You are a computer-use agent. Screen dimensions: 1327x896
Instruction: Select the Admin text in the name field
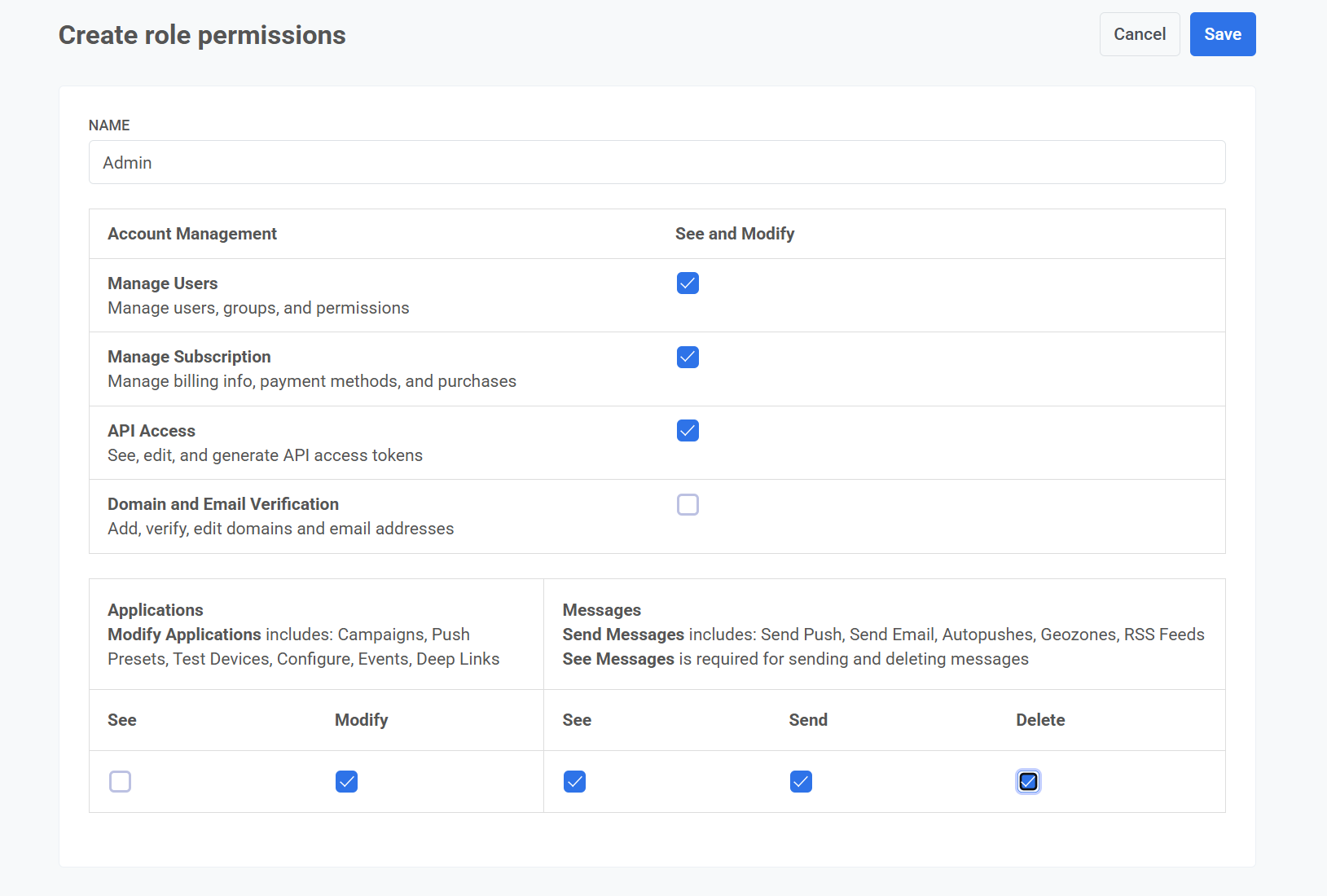pyautogui.click(x=127, y=163)
